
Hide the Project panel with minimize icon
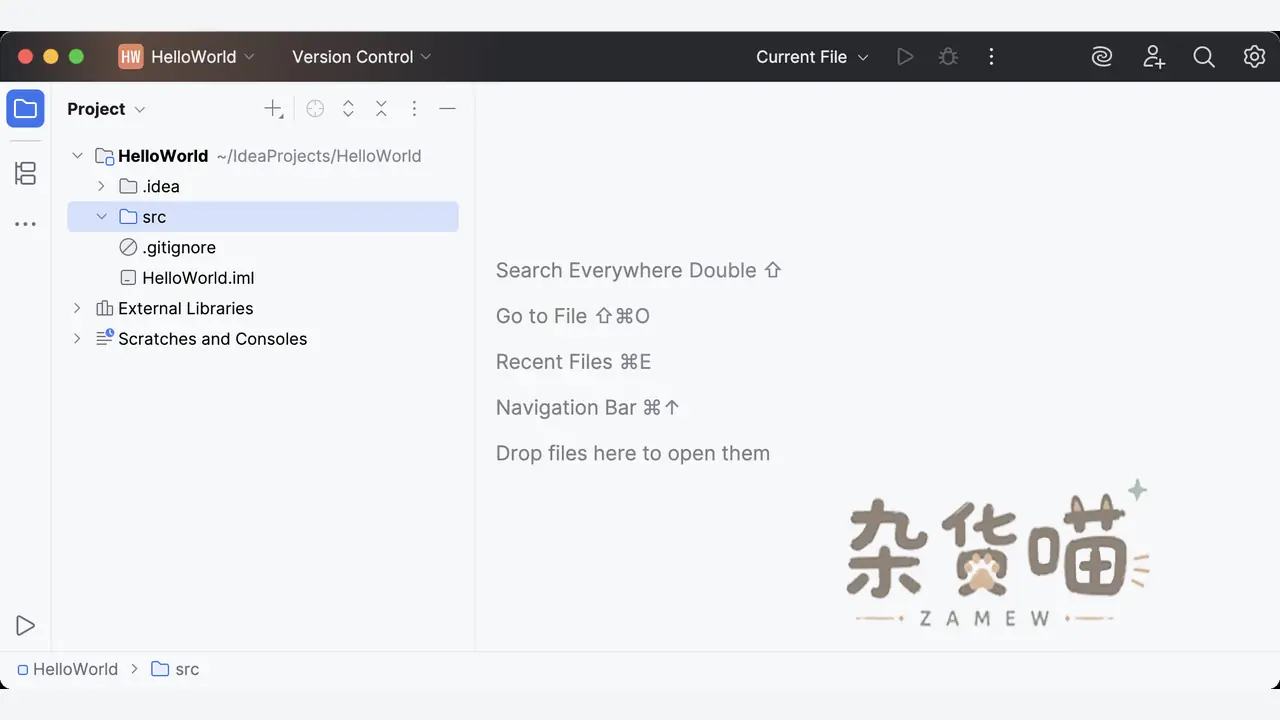coord(447,109)
